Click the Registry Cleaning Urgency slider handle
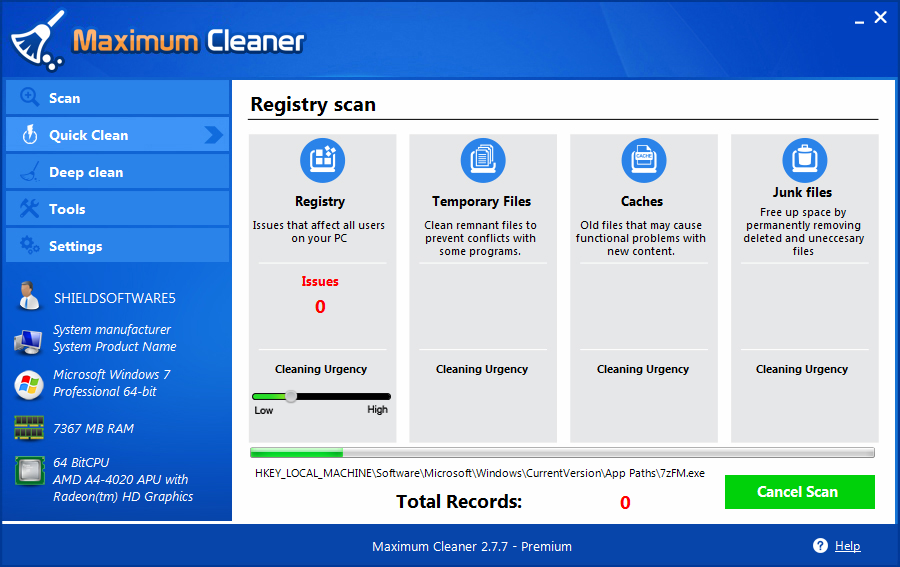This screenshot has width=900, height=567. coord(291,396)
